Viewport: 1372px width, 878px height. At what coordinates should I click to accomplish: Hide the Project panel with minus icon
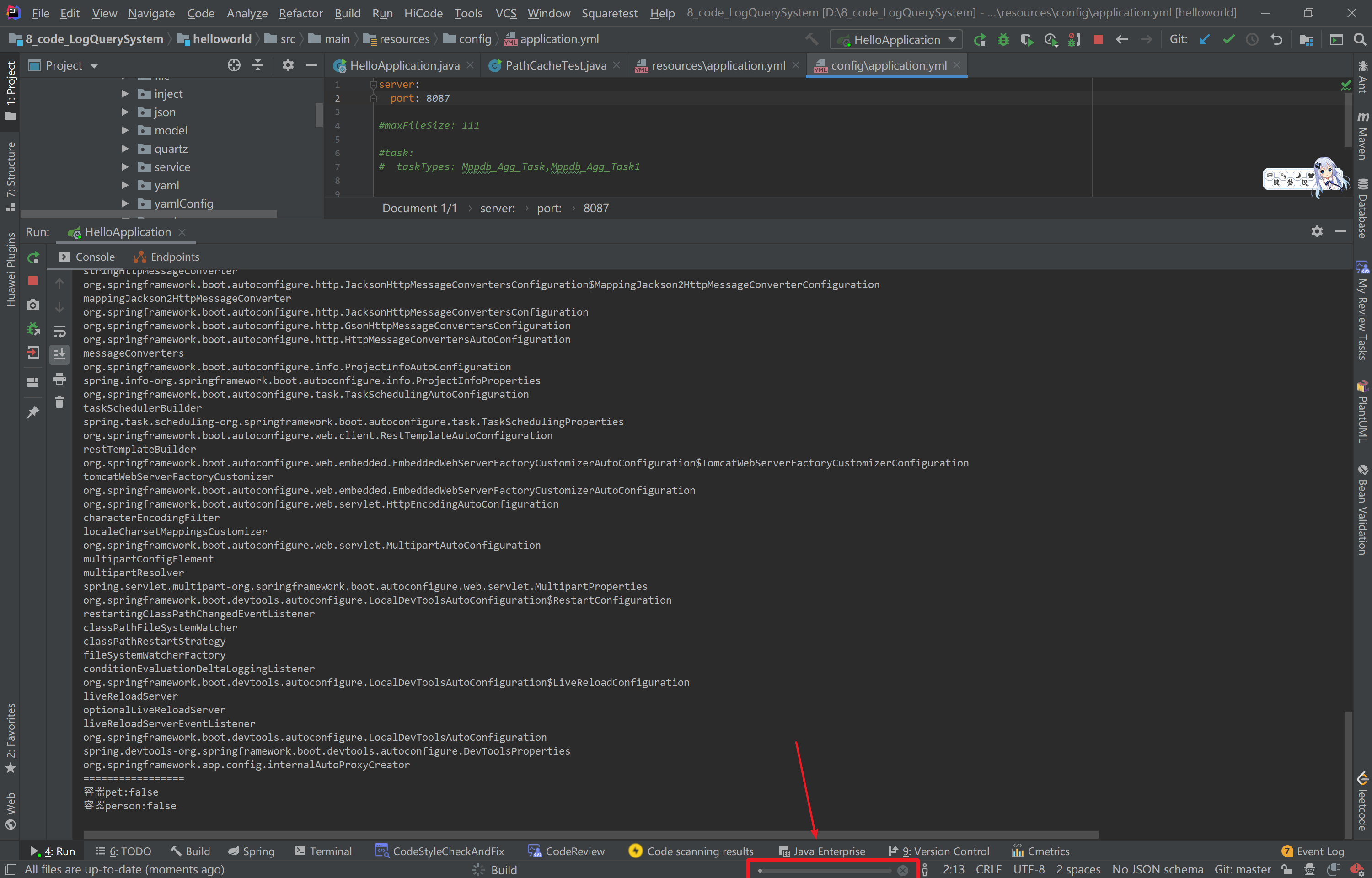tap(312, 65)
